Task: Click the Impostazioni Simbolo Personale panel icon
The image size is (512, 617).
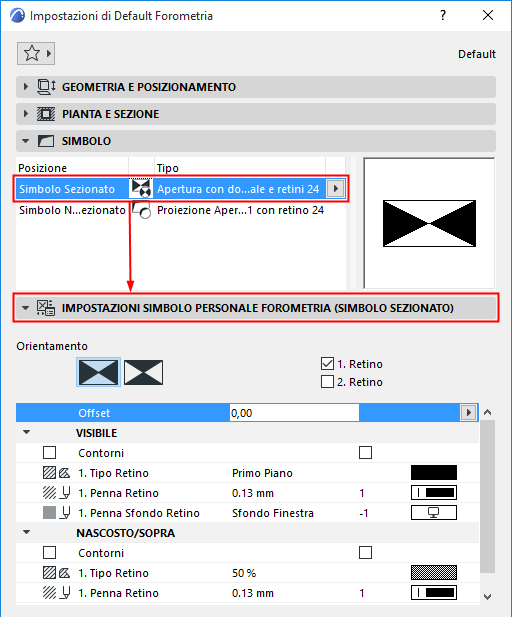Action: point(46,308)
